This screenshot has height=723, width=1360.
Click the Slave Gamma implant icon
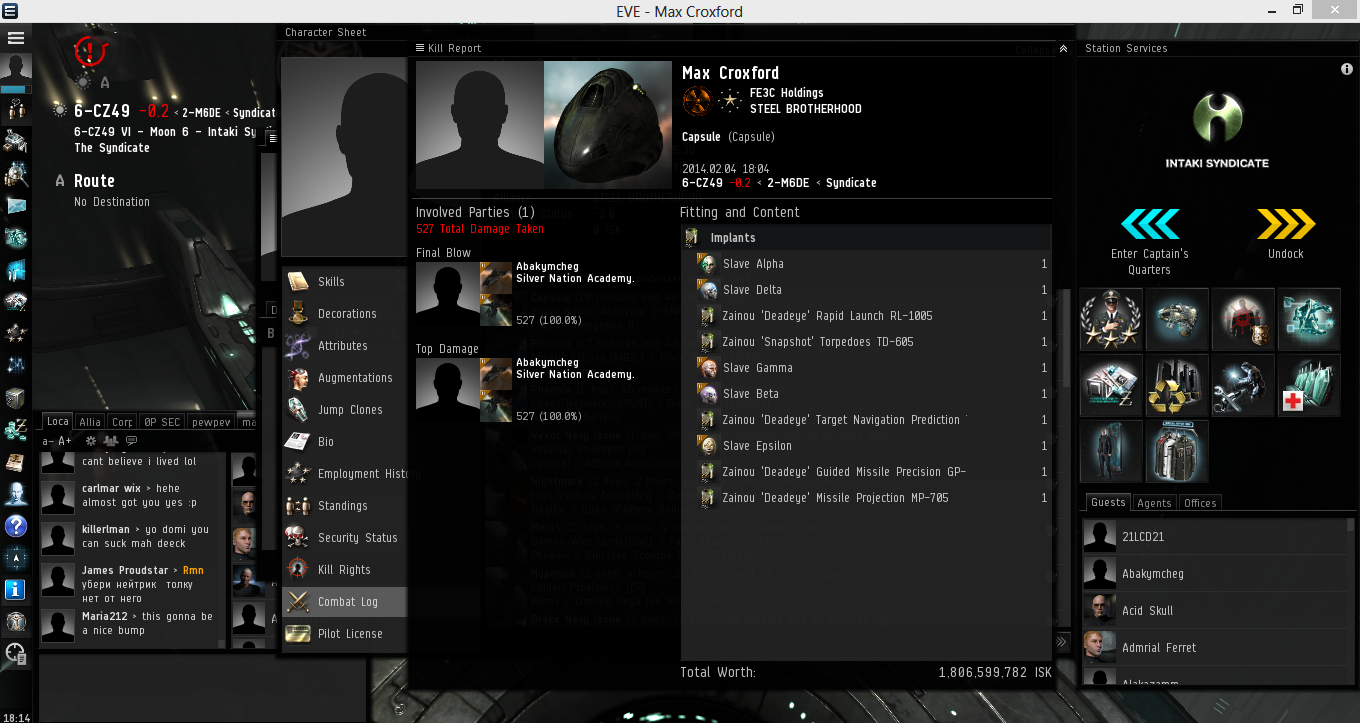708,368
